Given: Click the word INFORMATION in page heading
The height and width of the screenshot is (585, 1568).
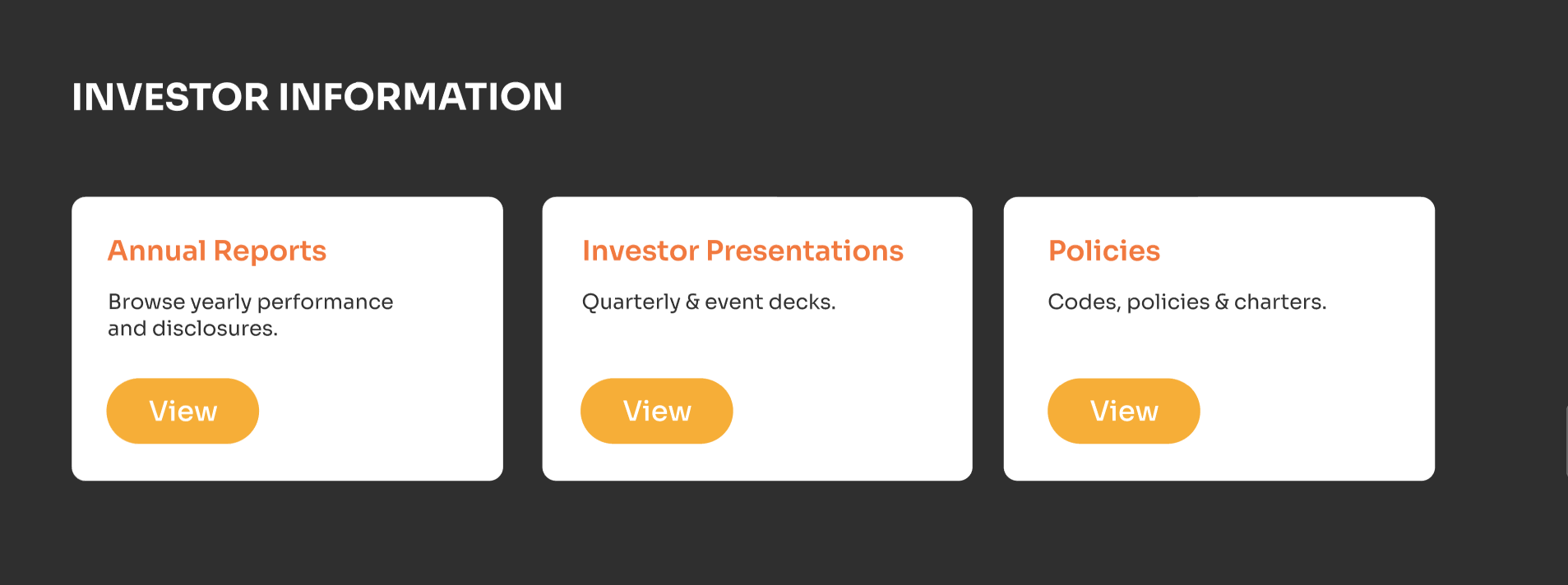Looking at the screenshot, I should [x=420, y=97].
